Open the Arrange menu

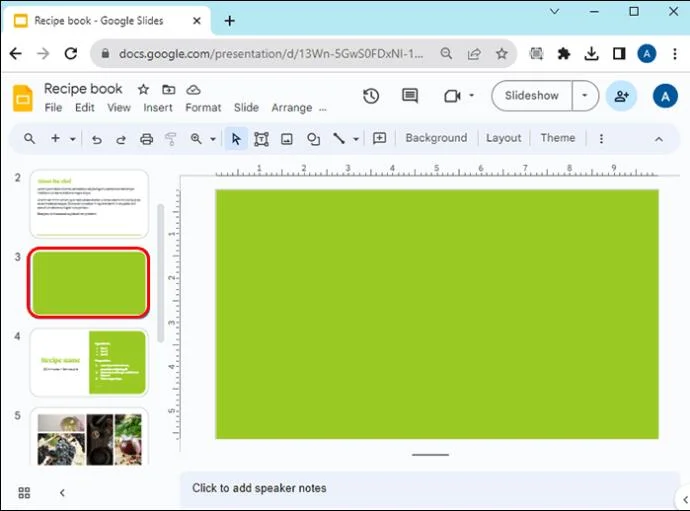point(291,107)
